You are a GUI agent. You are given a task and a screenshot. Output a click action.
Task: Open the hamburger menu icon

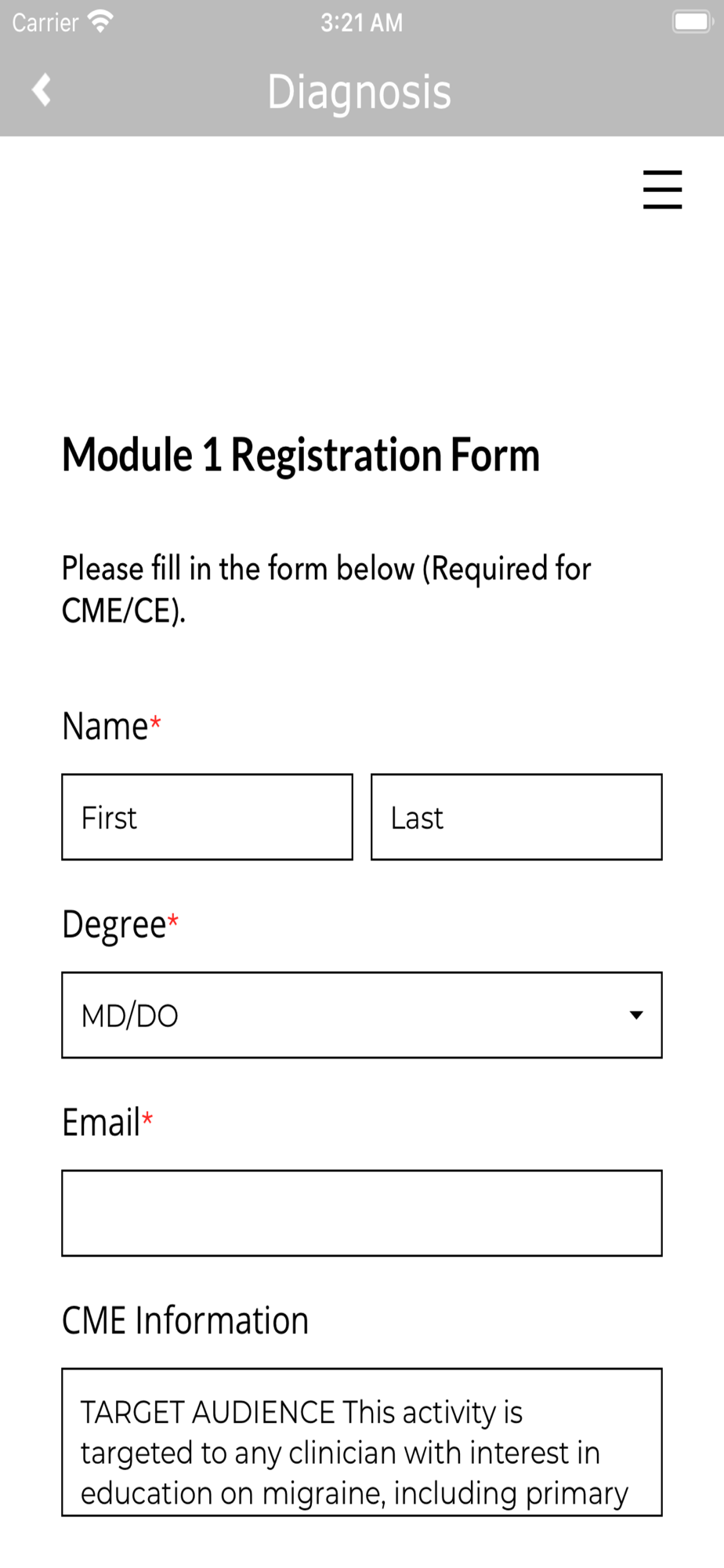(662, 190)
